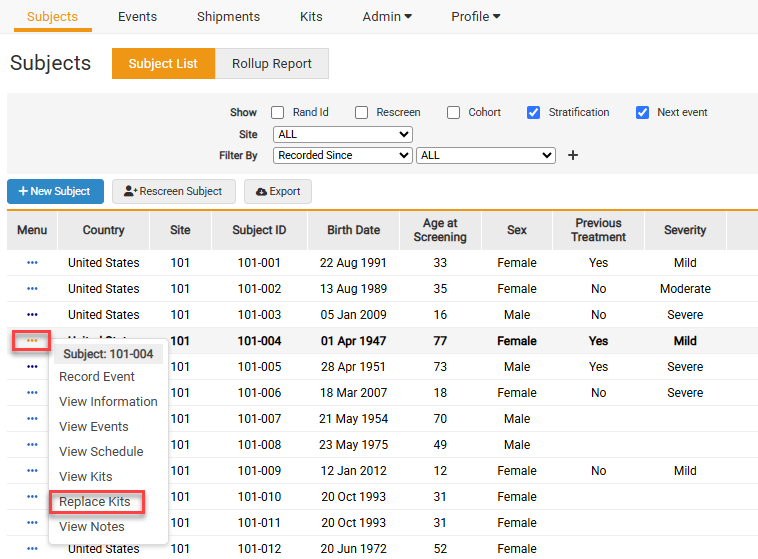Screen dimensions: 758x559
Task: Click Rescreen Subject button with person icon
Action: (174, 191)
